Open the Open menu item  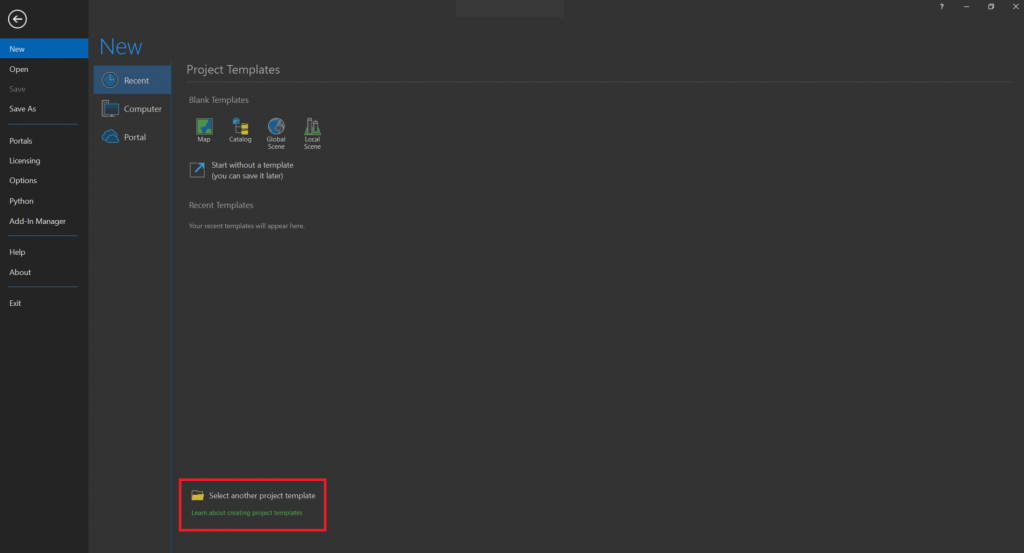point(19,69)
